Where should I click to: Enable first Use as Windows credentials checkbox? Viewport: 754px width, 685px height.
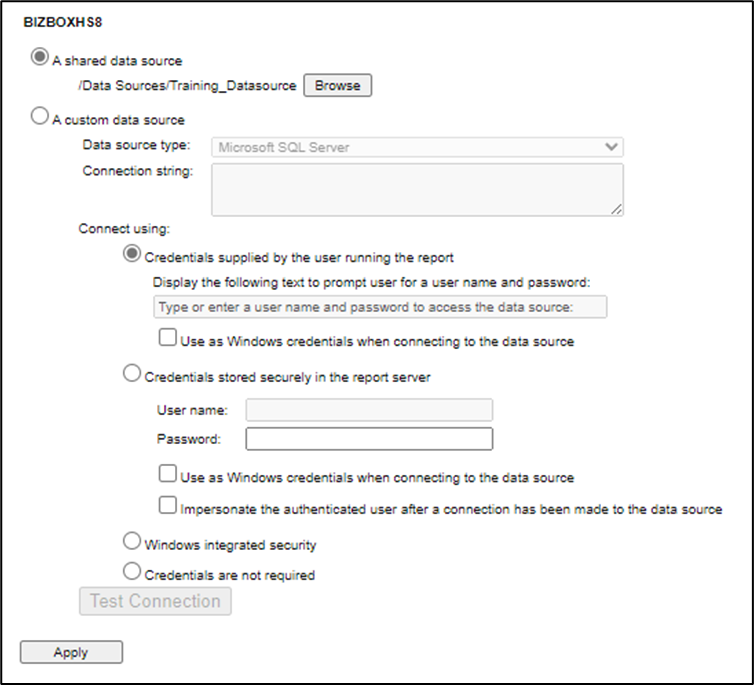[x=168, y=338]
